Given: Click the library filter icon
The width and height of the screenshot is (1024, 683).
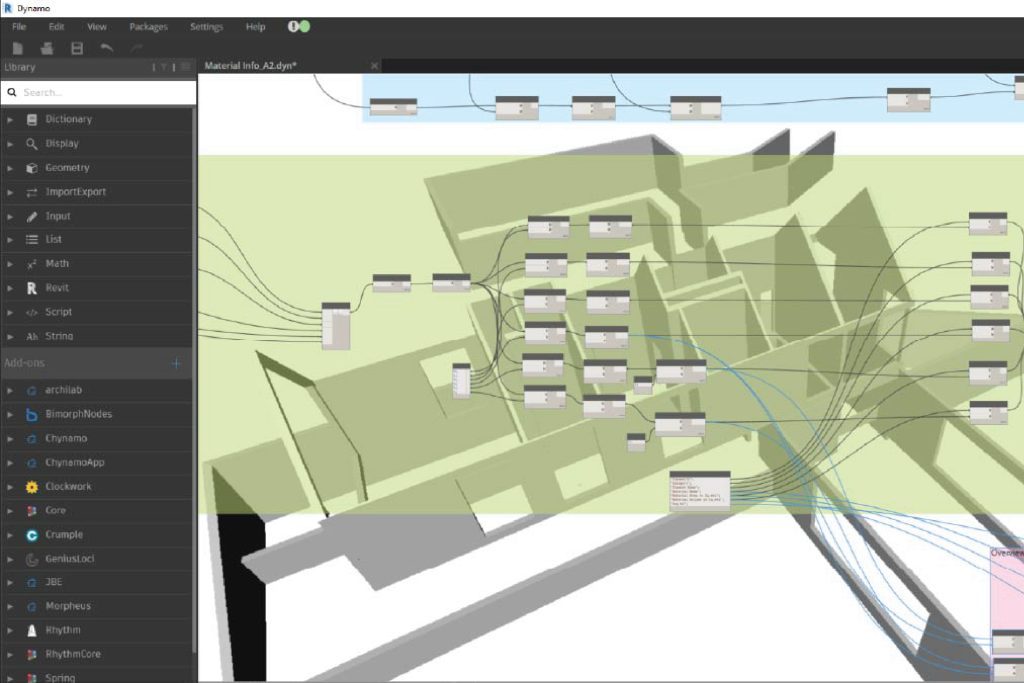Looking at the screenshot, I should click(x=164, y=67).
